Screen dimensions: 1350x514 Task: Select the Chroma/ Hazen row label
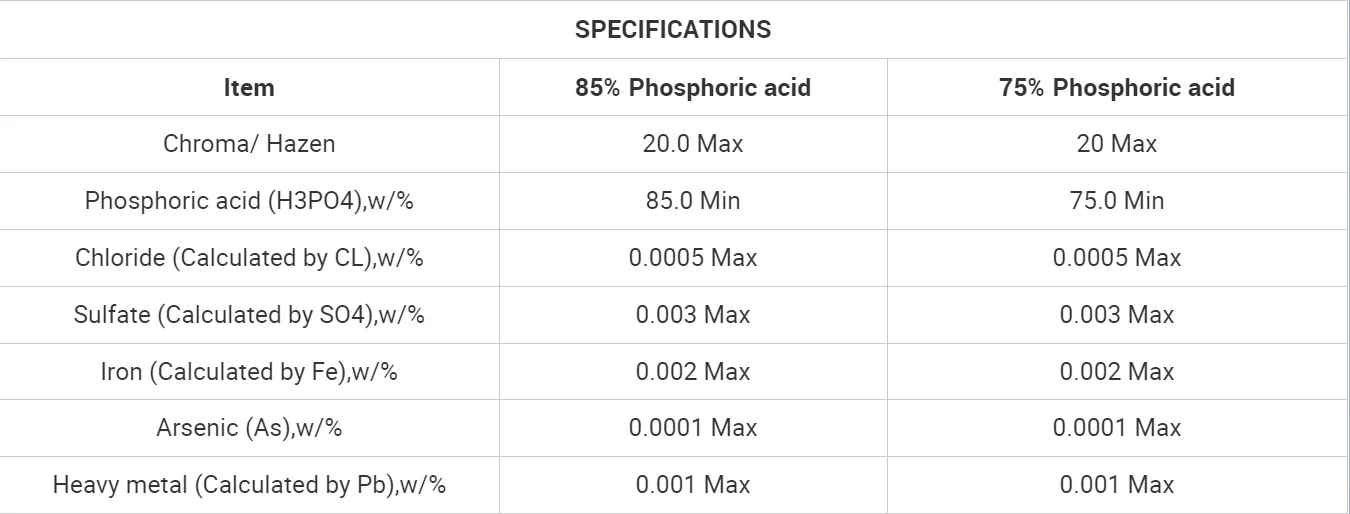[249, 144]
